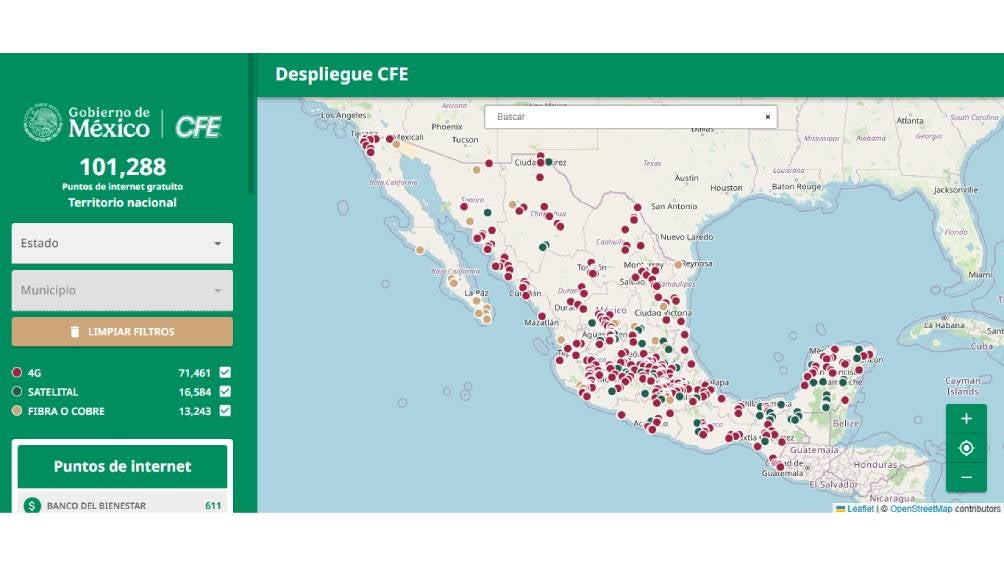Center map on my current location
The image size is (1004, 565).
pos(966,448)
